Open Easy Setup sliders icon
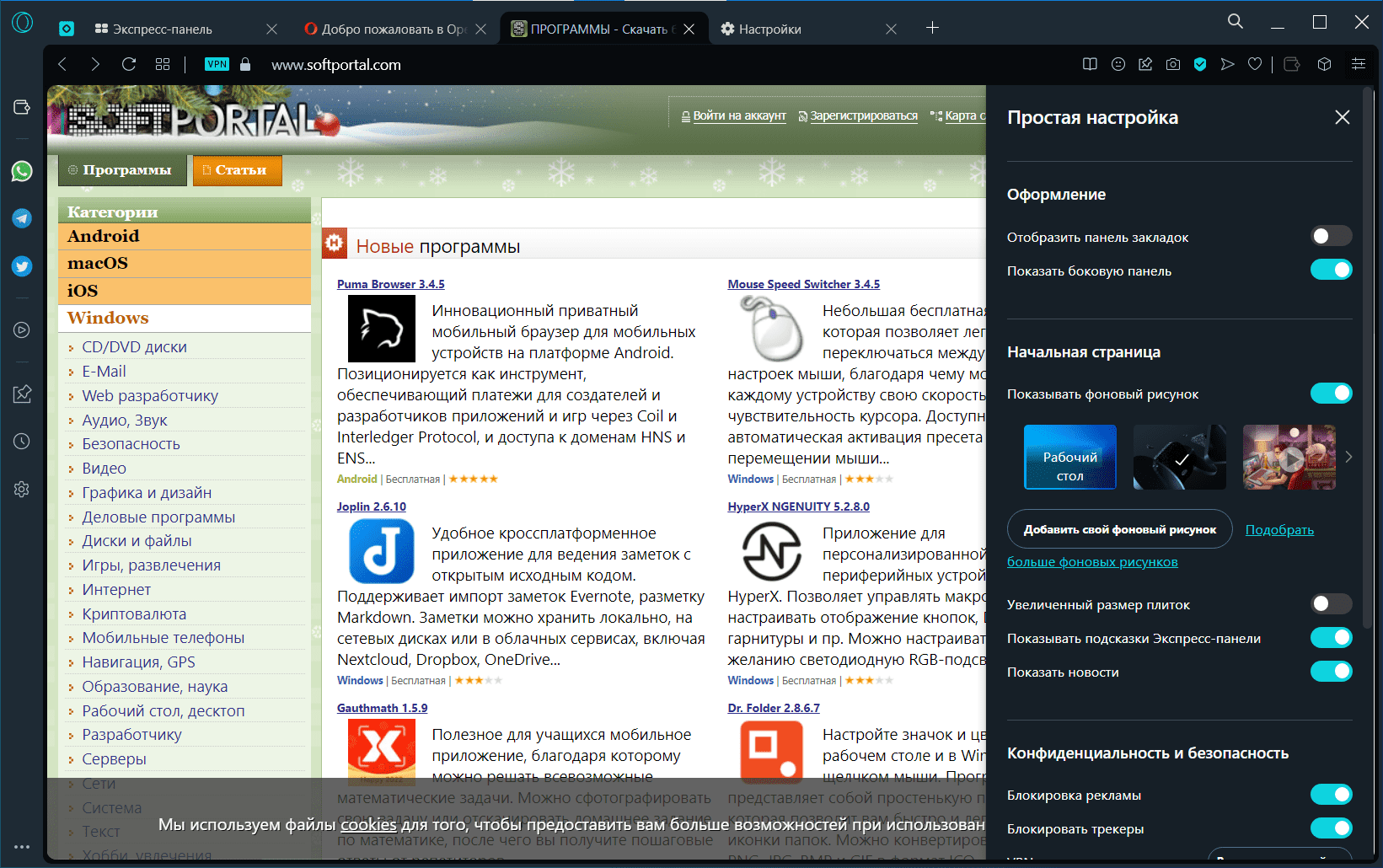The width and height of the screenshot is (1383, 868). click(1359, 64)
